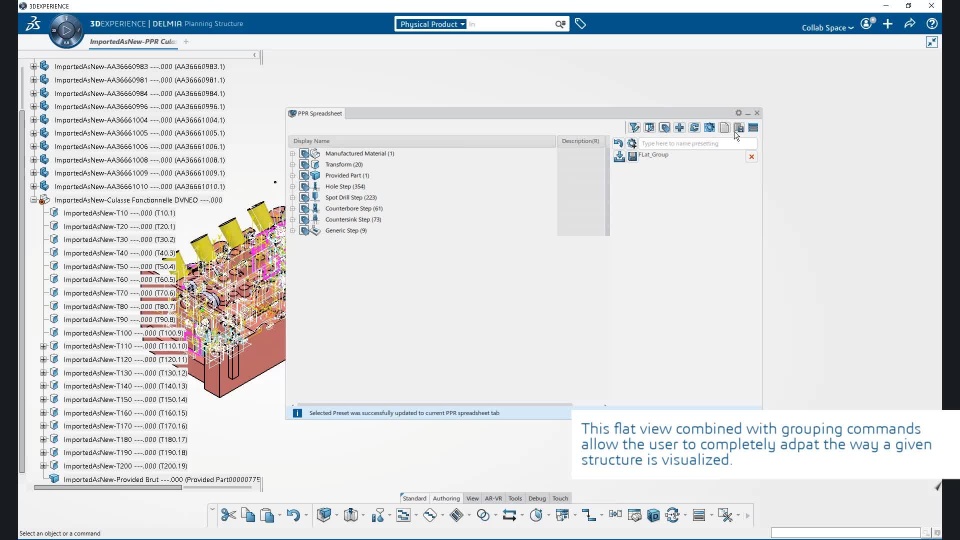The width and height of the screenshot is (960, 540).
Task: Click the Copy icon in bottom toolbar
Action: pyautogui.click(x=248, y=515)
